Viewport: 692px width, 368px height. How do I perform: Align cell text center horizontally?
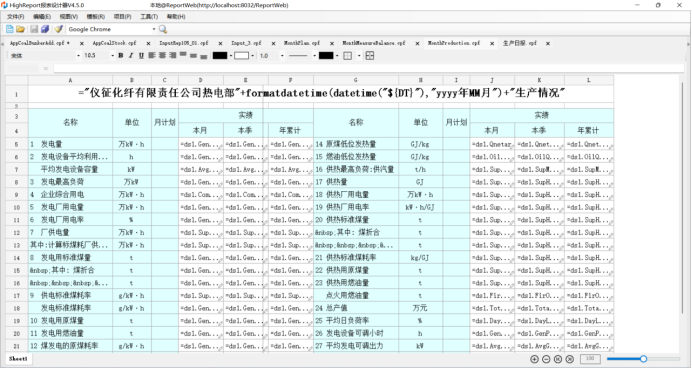[162, 56]
